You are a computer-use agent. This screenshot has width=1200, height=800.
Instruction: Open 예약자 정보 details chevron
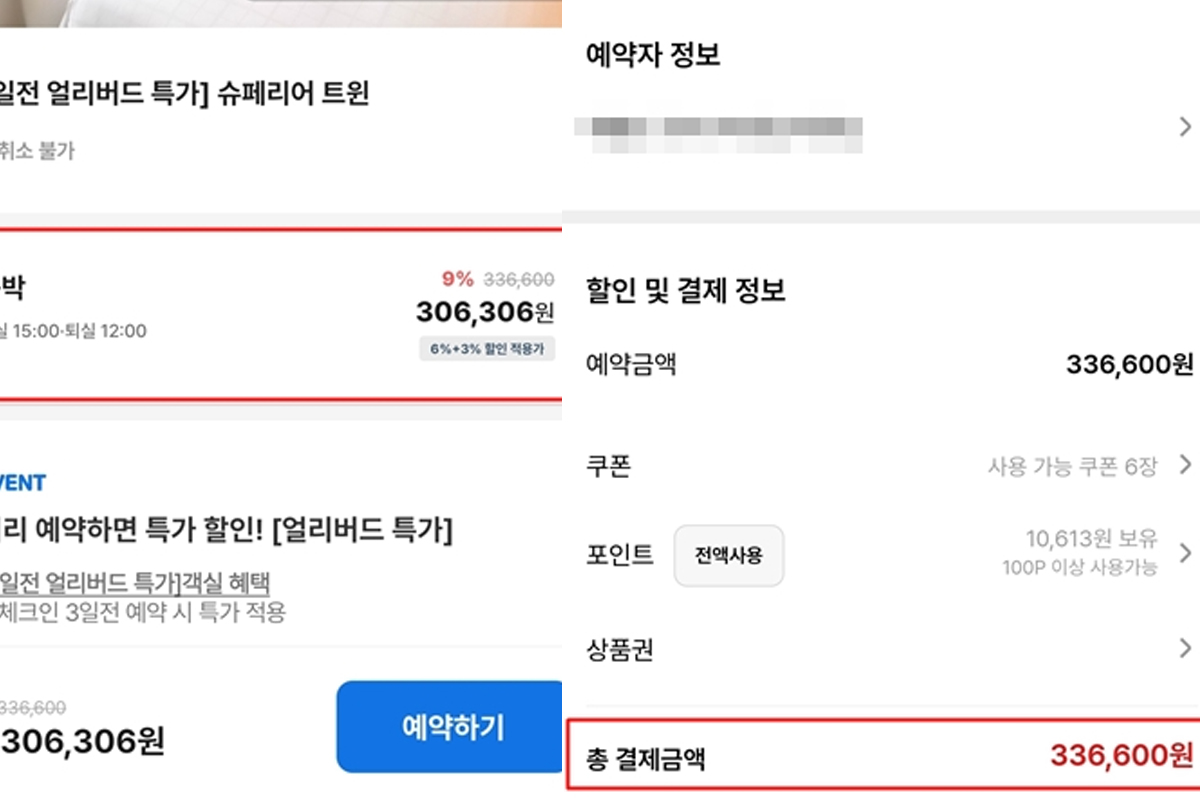pos(1185,126)
